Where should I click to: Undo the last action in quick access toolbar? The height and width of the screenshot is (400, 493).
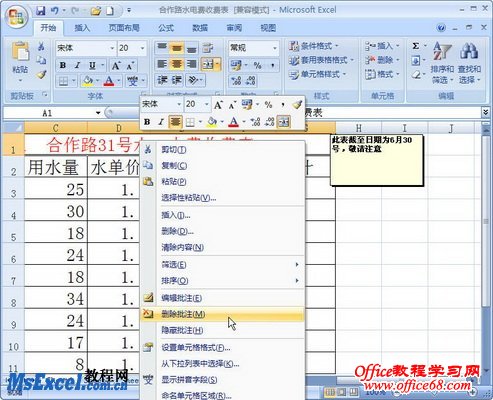pyautogui.click(x=55, y=11)
